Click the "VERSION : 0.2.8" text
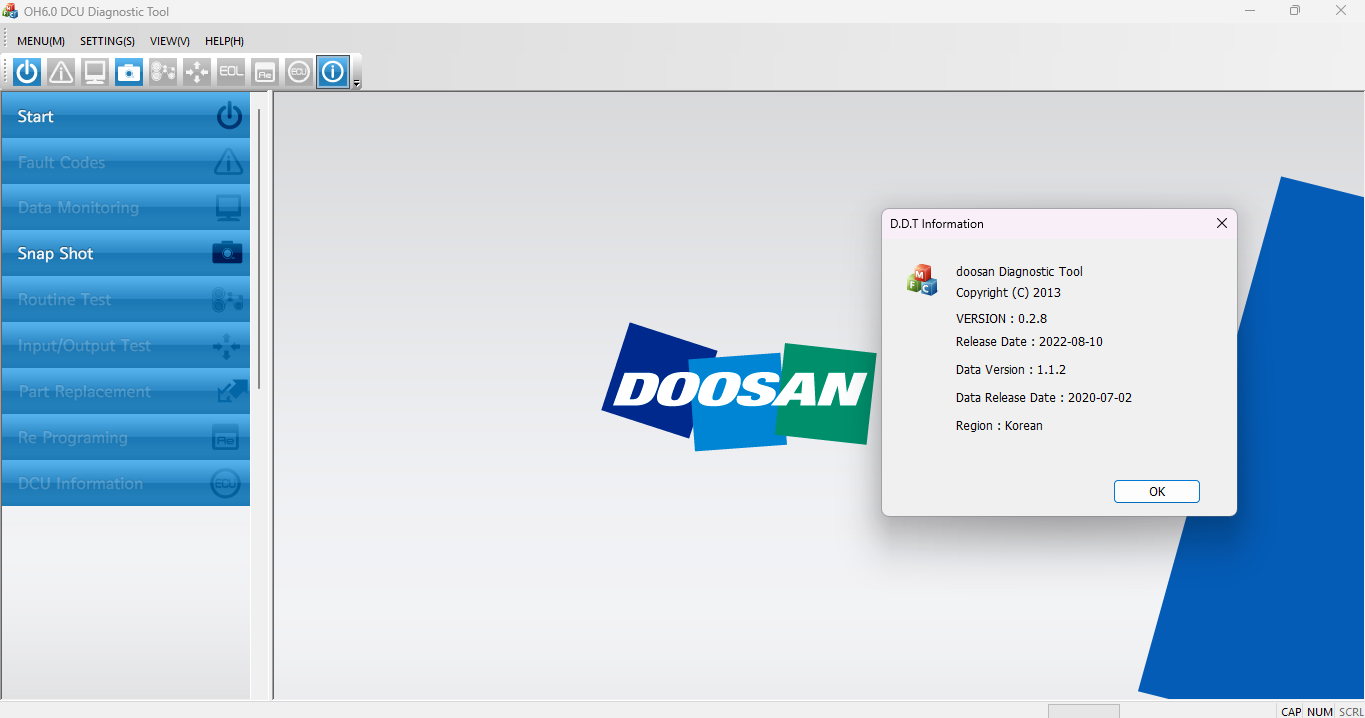Image resolution: width=1365 pixels, height=718 pixels. [1001, 318]
